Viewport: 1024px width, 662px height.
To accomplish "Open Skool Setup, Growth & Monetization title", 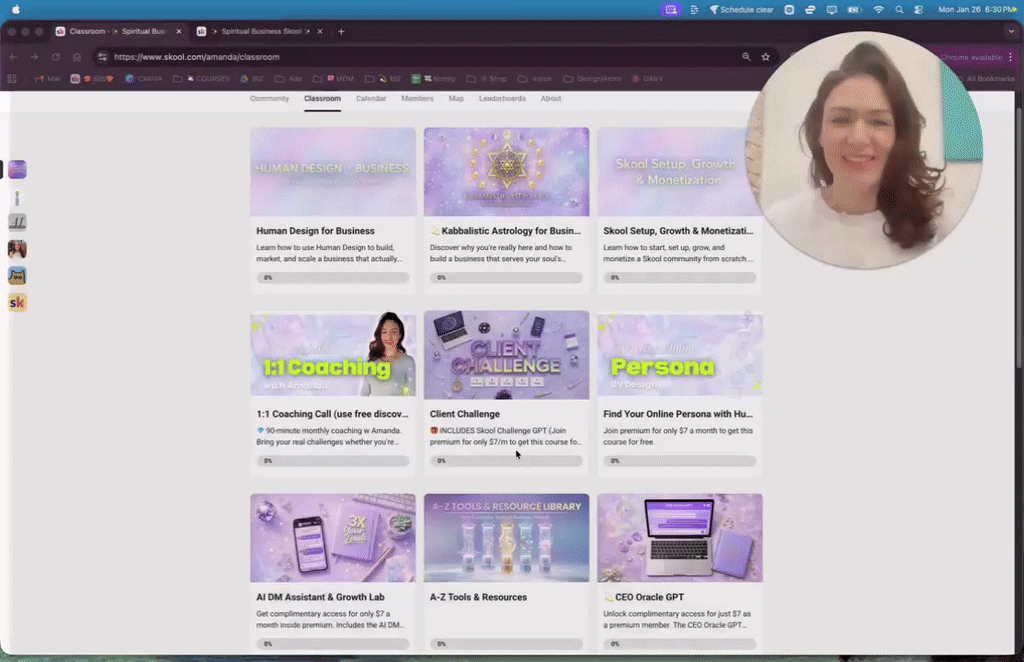I will (678, 231).
